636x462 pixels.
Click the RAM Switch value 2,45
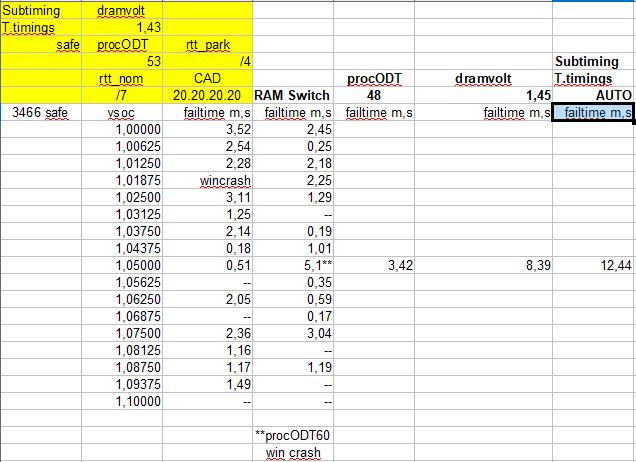[x=293, y=129]
